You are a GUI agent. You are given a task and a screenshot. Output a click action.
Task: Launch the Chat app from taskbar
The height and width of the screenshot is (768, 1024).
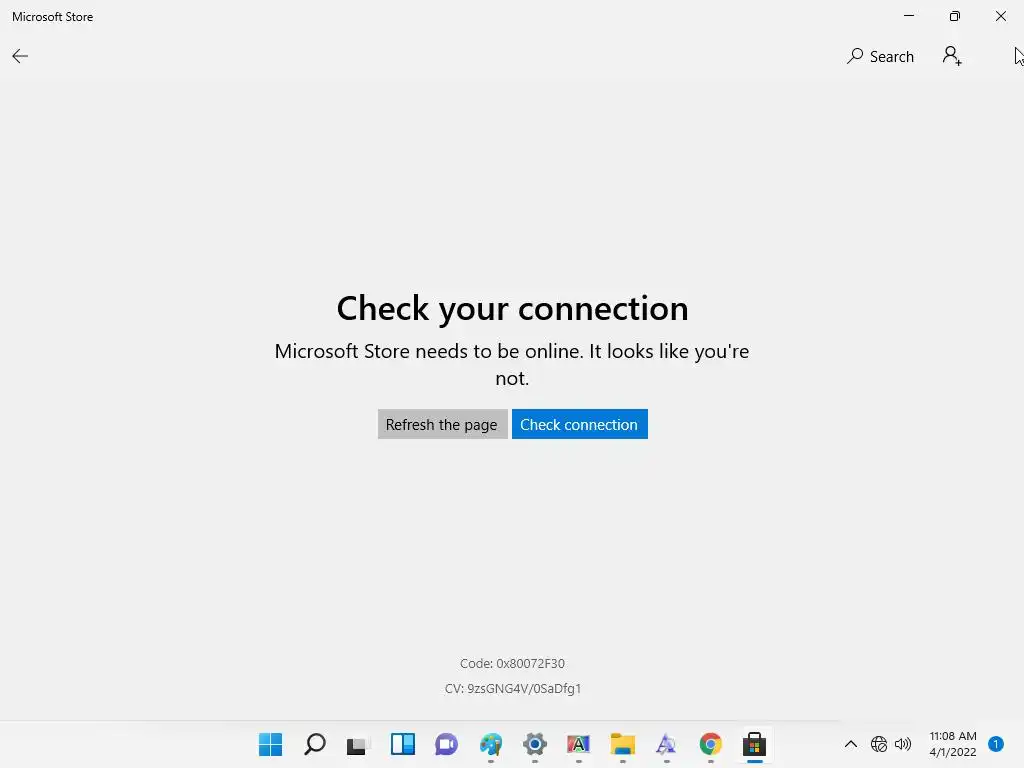tap(447, 744)
